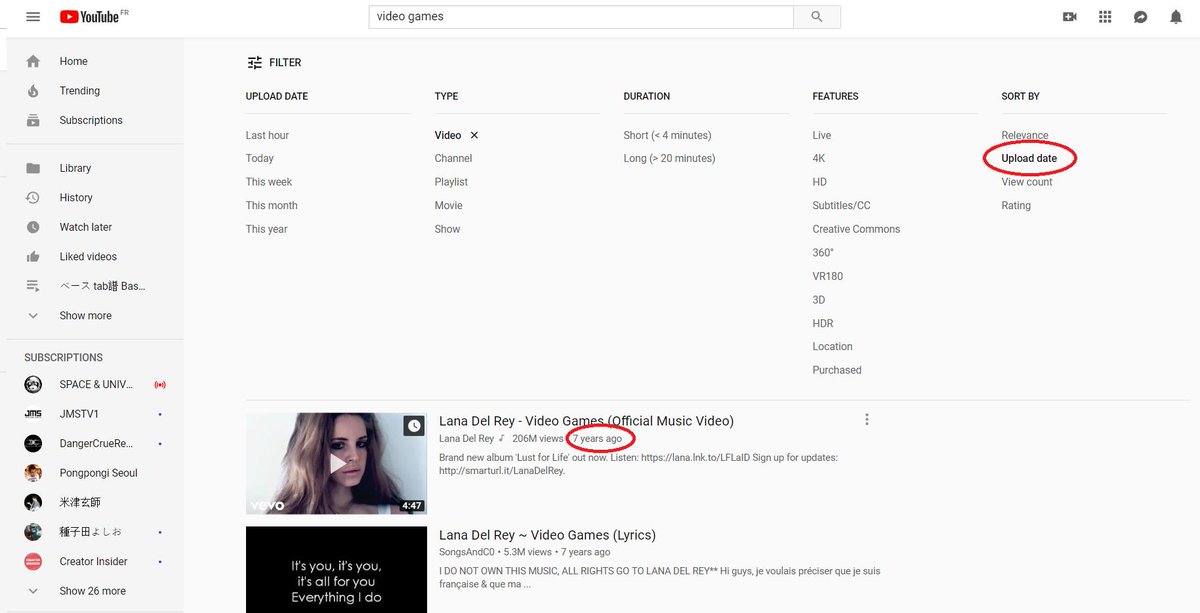Click JMSTV1 channel avatar
The width and height of the screenshot is (1200, 613).
[33, 414]
